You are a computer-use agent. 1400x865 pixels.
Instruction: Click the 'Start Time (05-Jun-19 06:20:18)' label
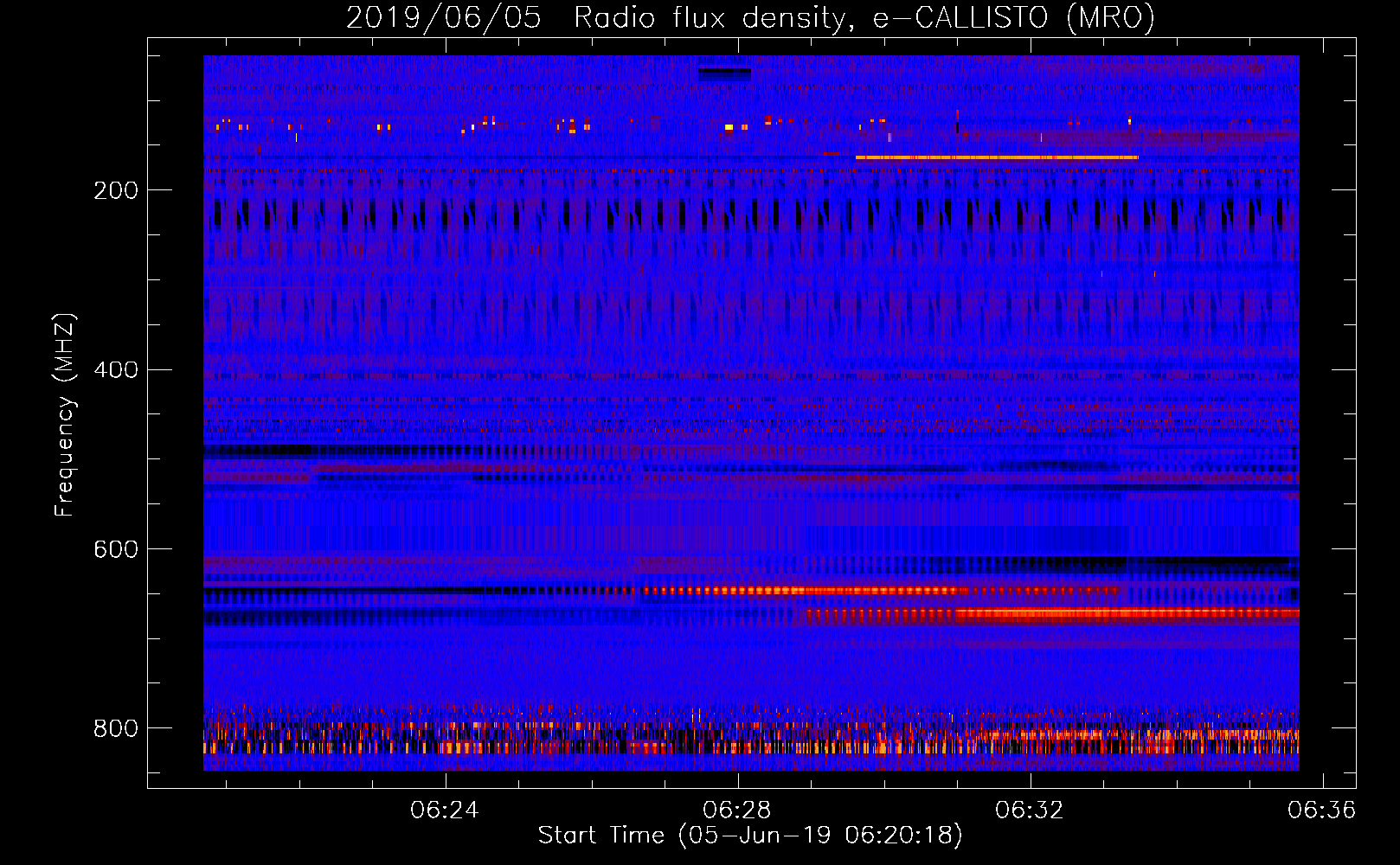point(750,836)
